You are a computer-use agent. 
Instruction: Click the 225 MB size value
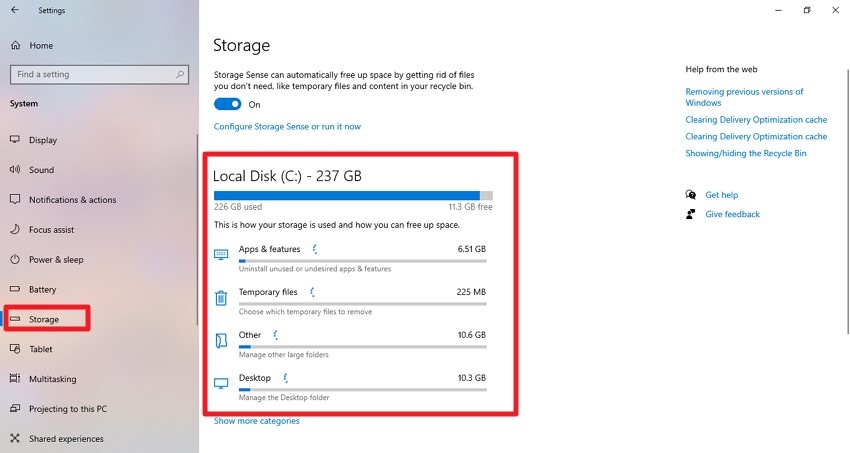(x=471, y=292)
